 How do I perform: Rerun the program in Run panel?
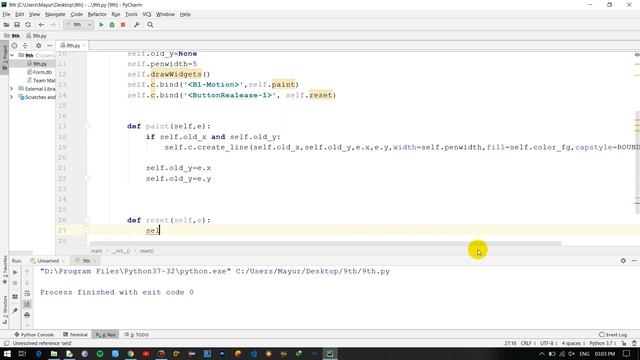pos(15,272)
